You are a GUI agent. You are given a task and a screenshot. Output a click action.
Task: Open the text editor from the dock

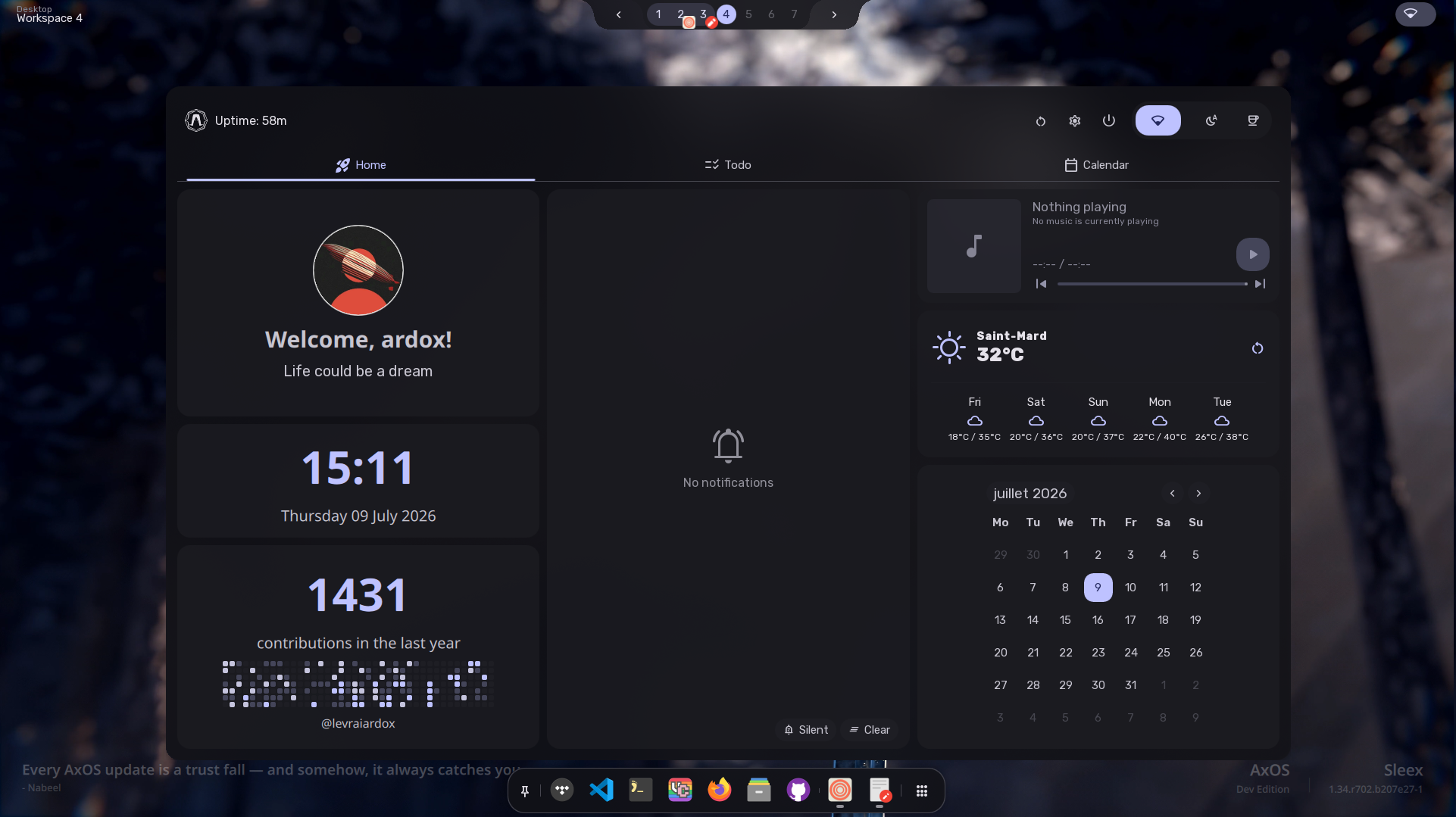pos(880,790)
